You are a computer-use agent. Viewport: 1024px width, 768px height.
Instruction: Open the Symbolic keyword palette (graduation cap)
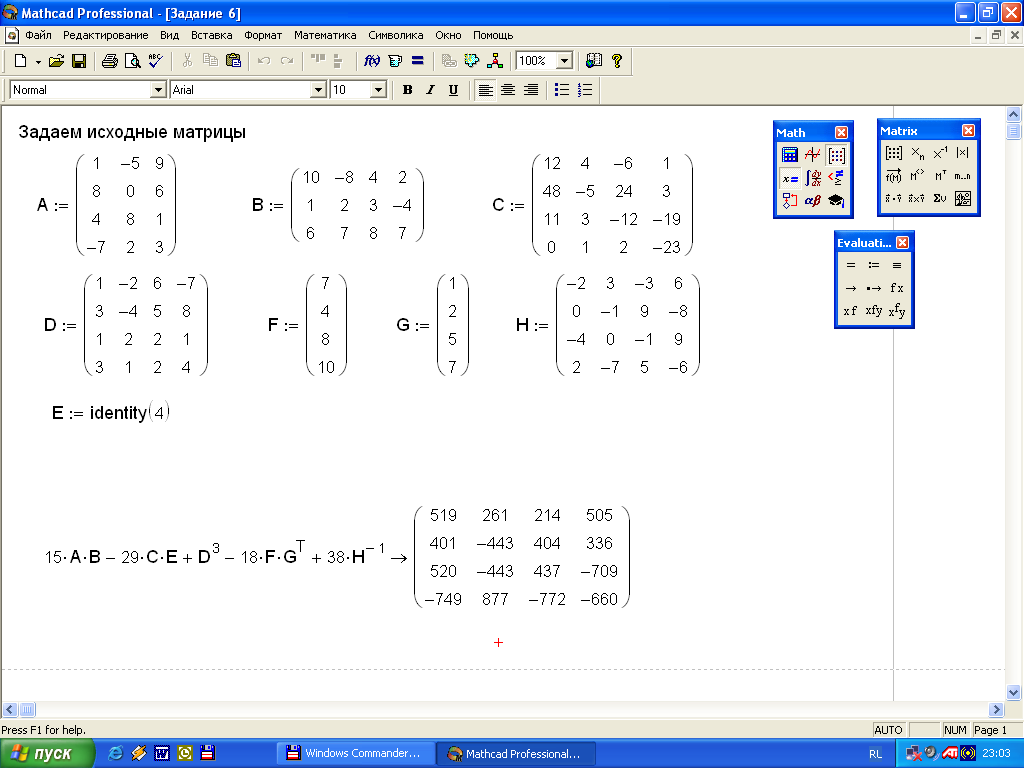point(836,200)
